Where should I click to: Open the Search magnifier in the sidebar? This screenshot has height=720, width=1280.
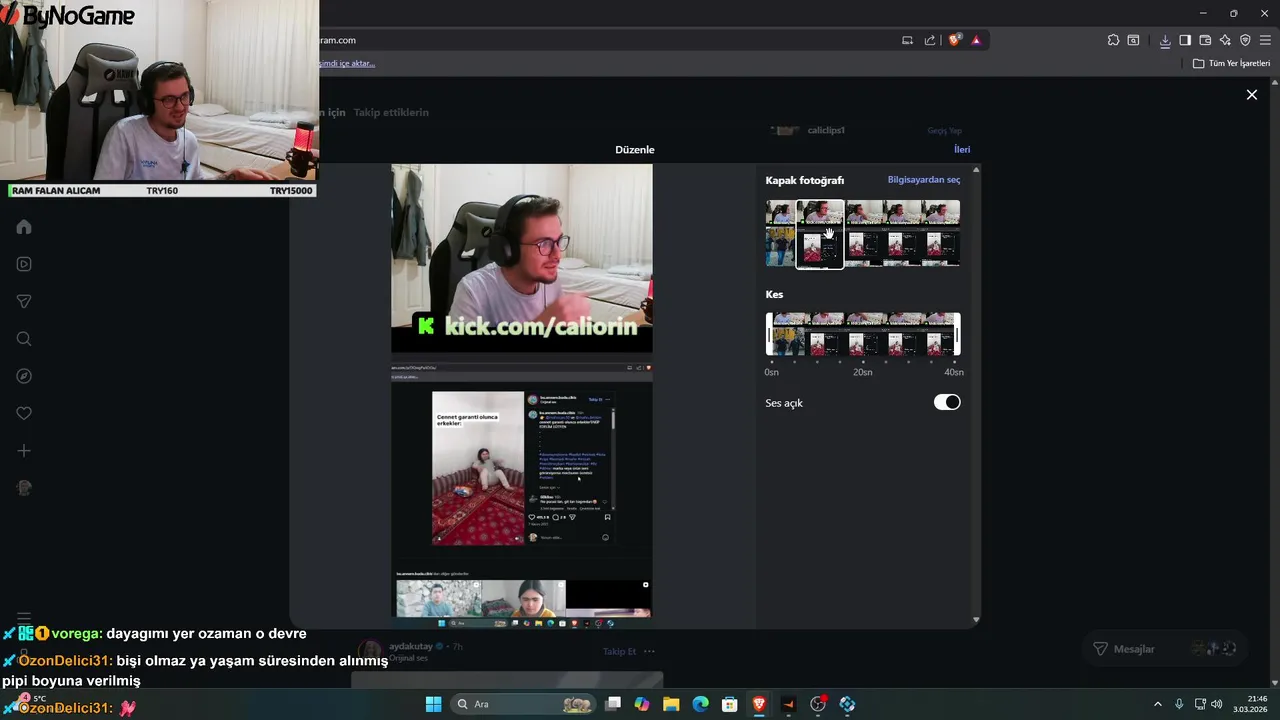(24, 339)
